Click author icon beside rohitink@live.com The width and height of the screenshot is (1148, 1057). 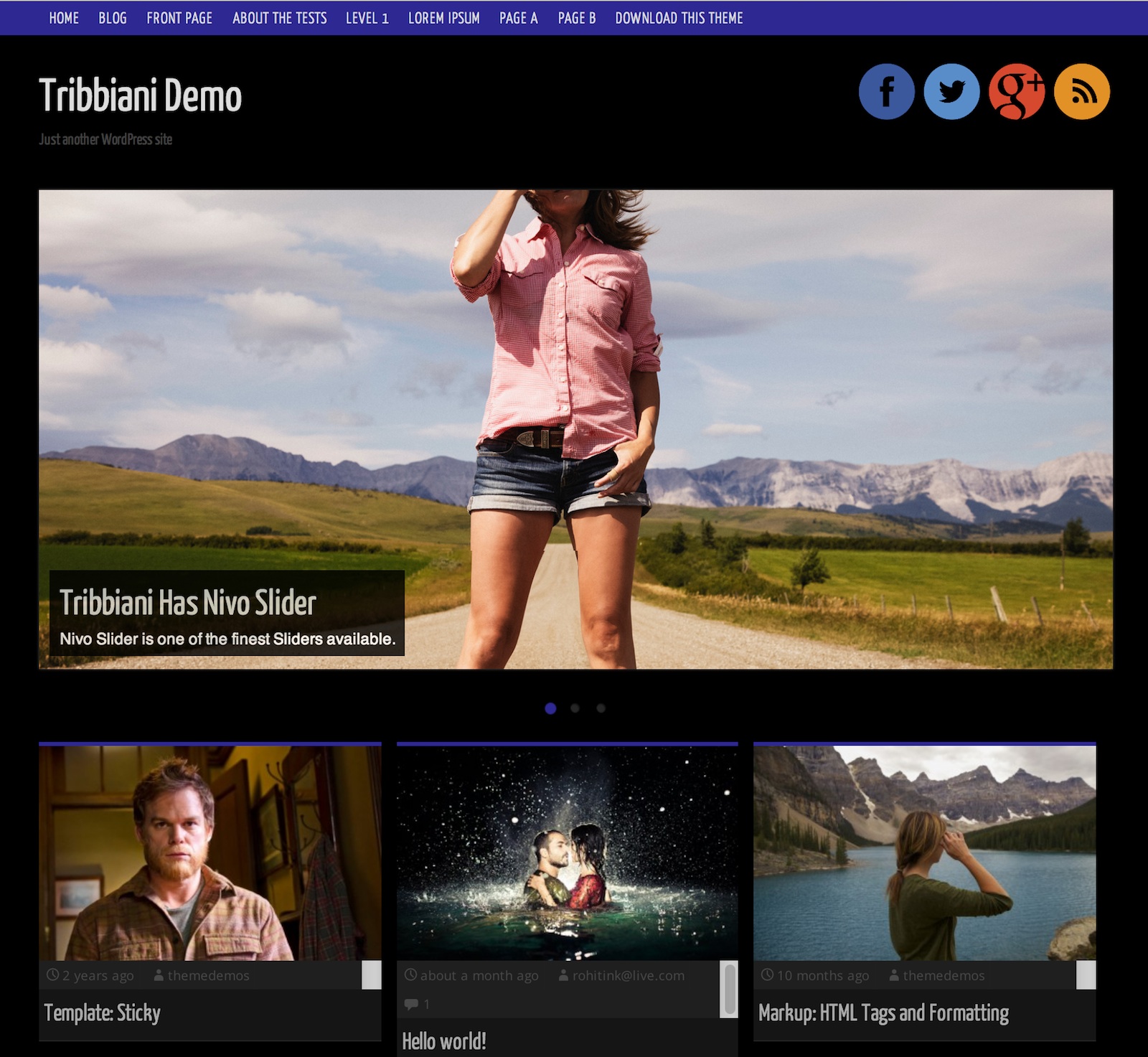point(563,975)
